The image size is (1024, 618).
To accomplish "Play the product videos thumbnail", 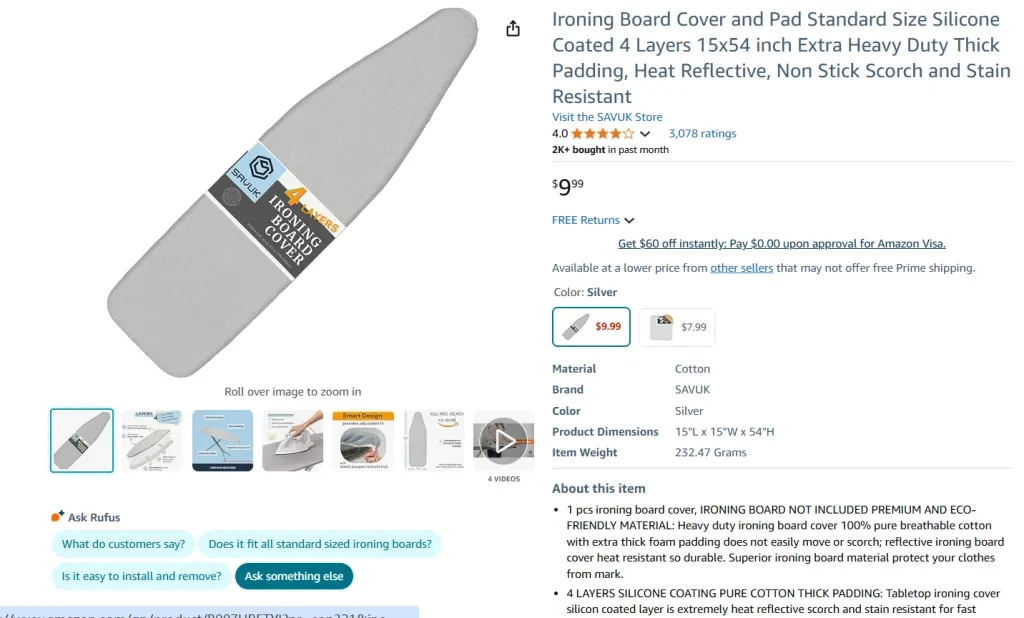I will pyautogui.click(x=504, y=440).
